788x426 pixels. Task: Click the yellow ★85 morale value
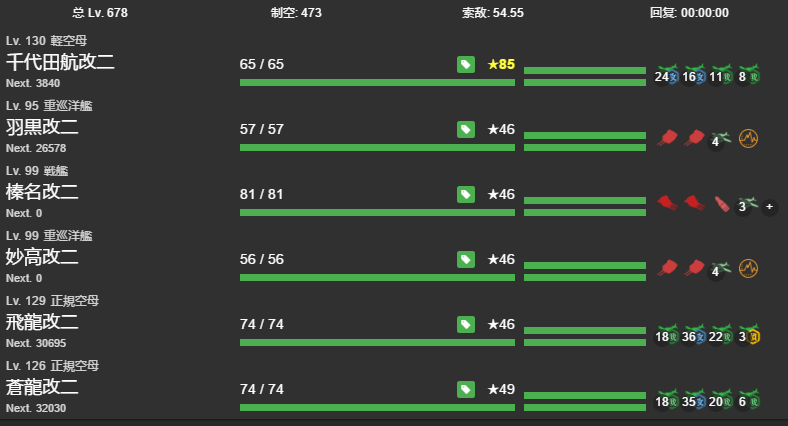click(500, 64)
